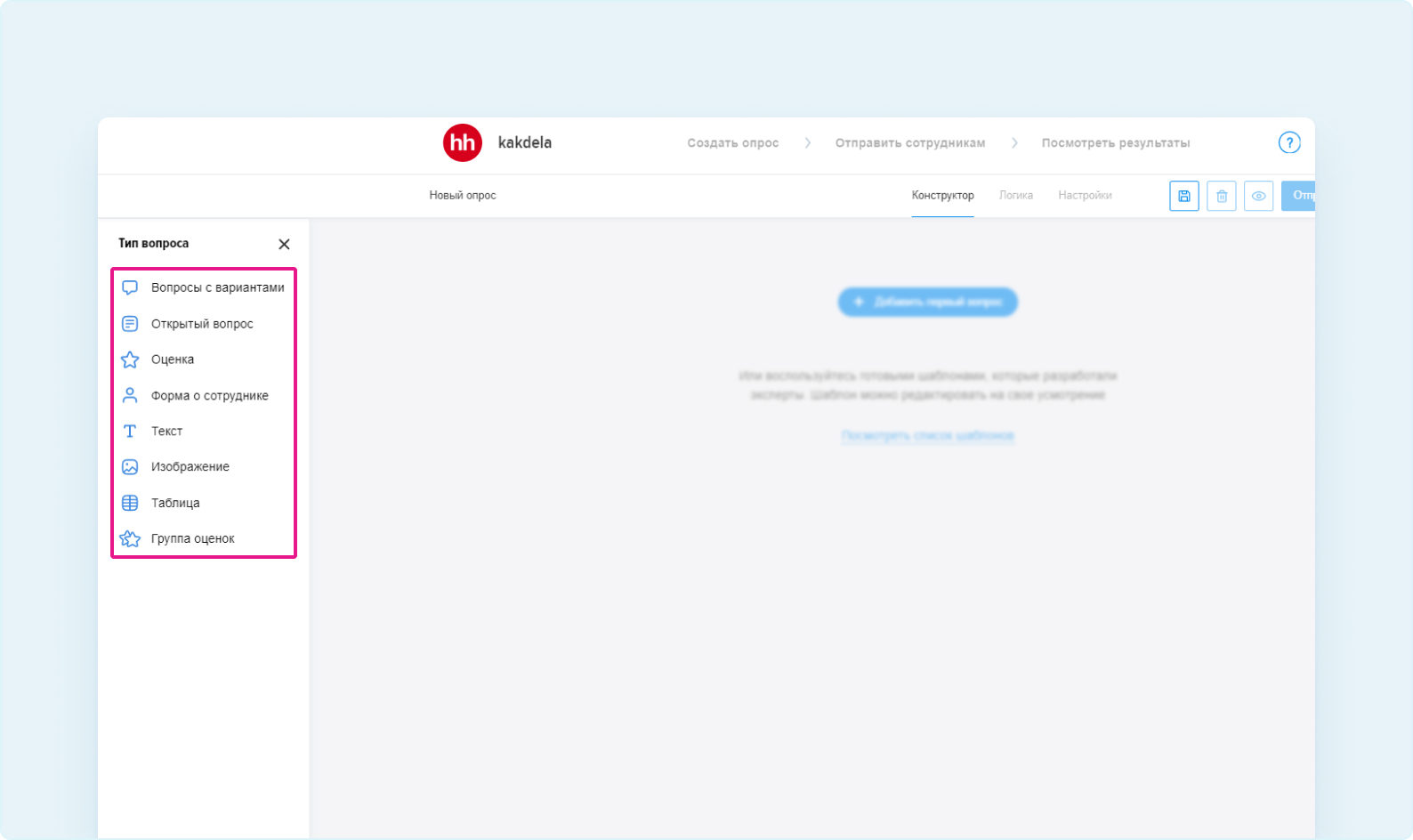
Task: Click the double star icon for rating group
Action: [130, 538]
